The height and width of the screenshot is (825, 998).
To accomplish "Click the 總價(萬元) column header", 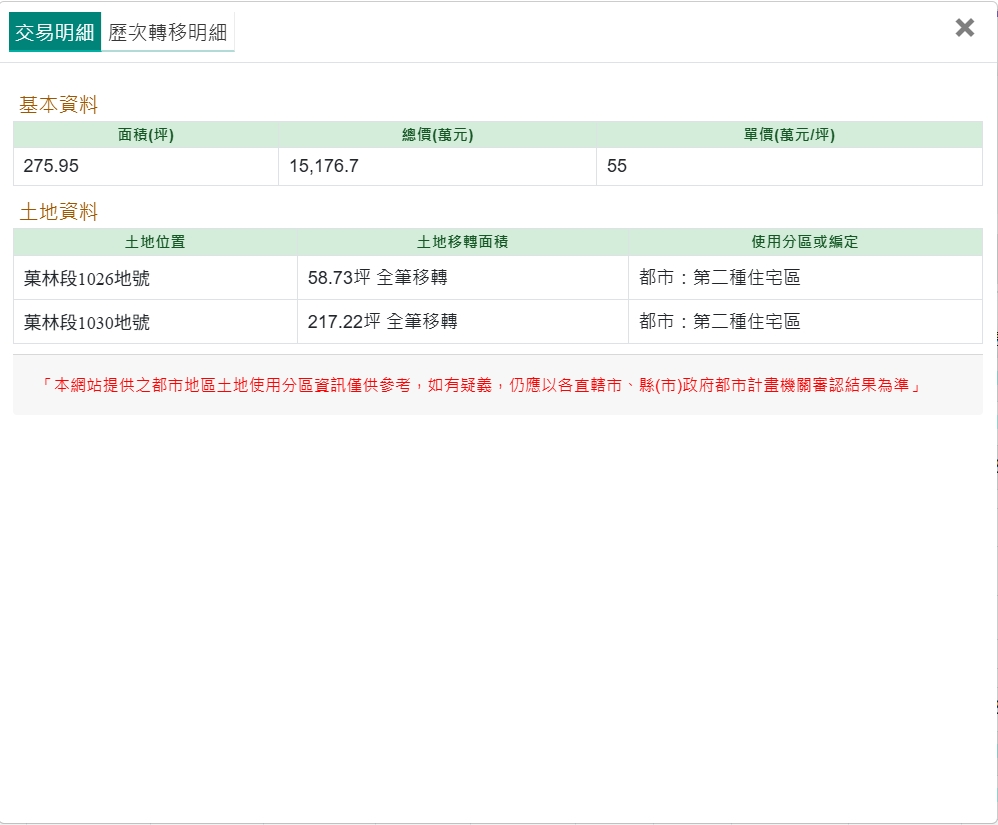I will coord(437,135).
